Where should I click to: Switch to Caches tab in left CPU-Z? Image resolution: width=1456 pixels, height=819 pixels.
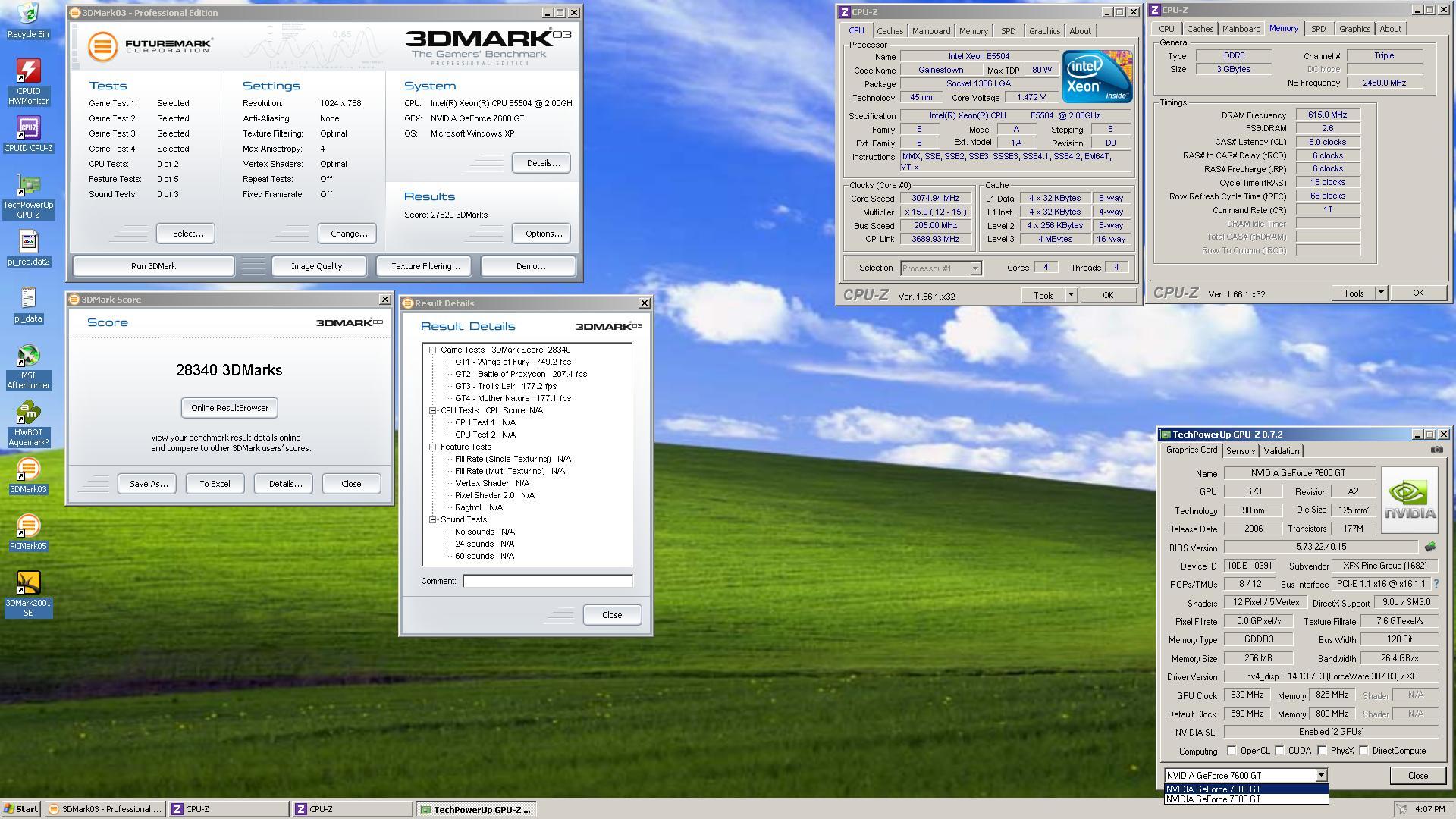tap(890, 31)
